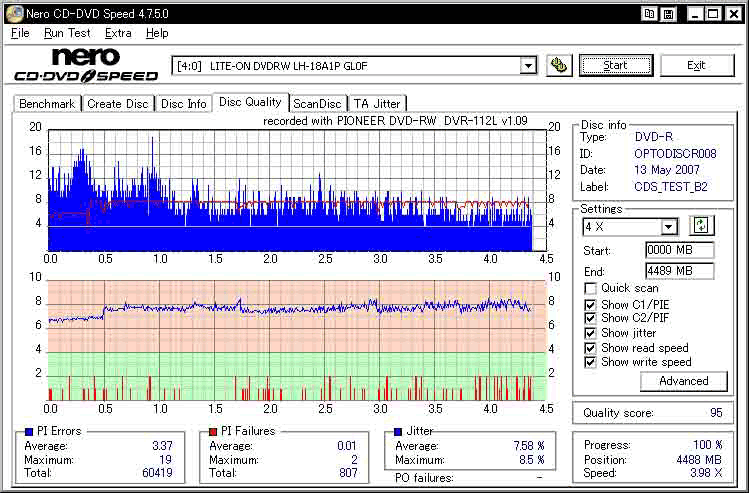Disable Show write speed option

click(x=591, y=362)
